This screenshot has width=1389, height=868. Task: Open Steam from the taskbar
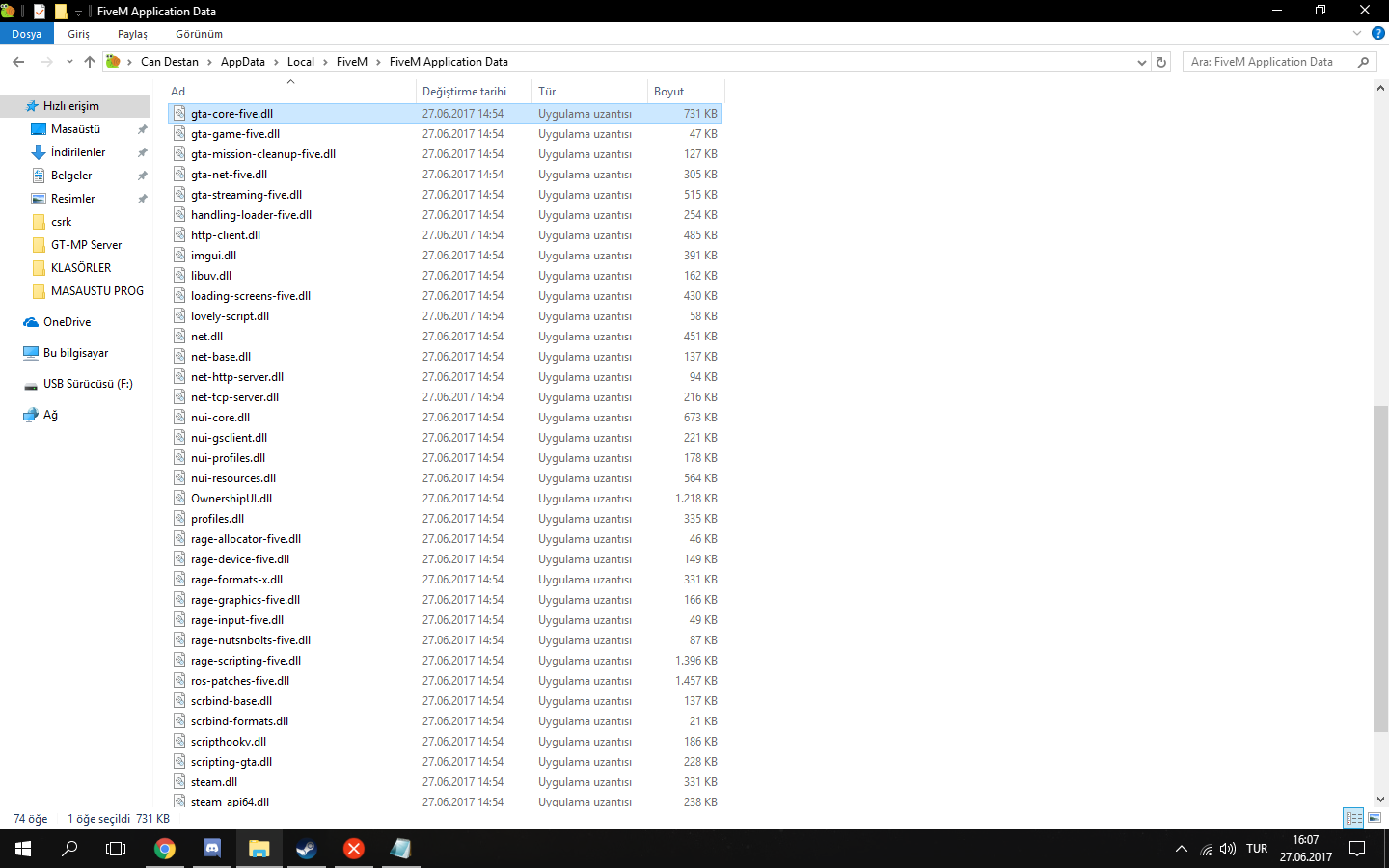[306, 849]
